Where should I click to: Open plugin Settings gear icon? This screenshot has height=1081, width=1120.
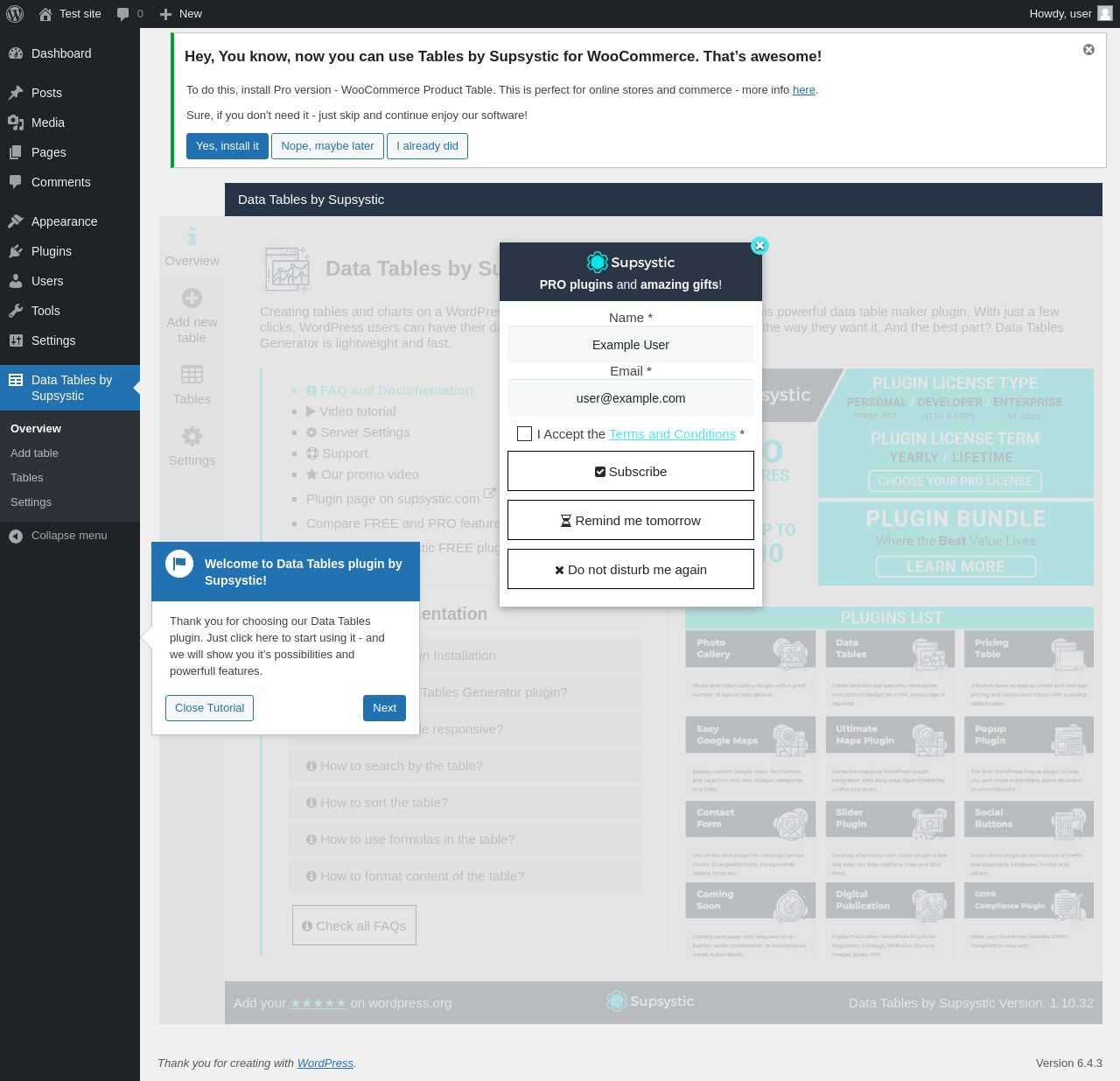(192, 436)
